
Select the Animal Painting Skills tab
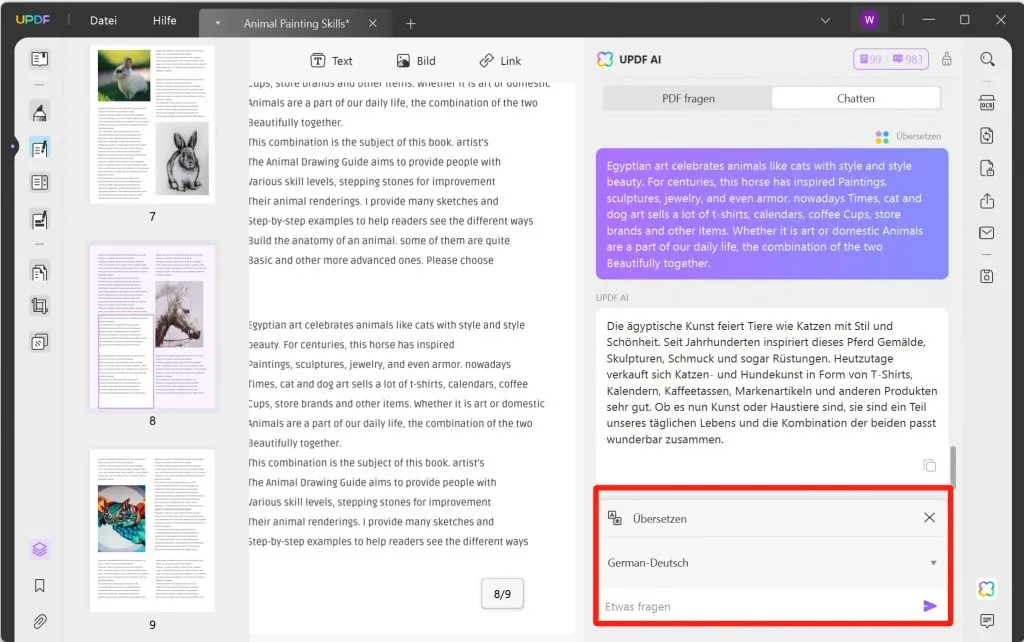click(296, 24)
